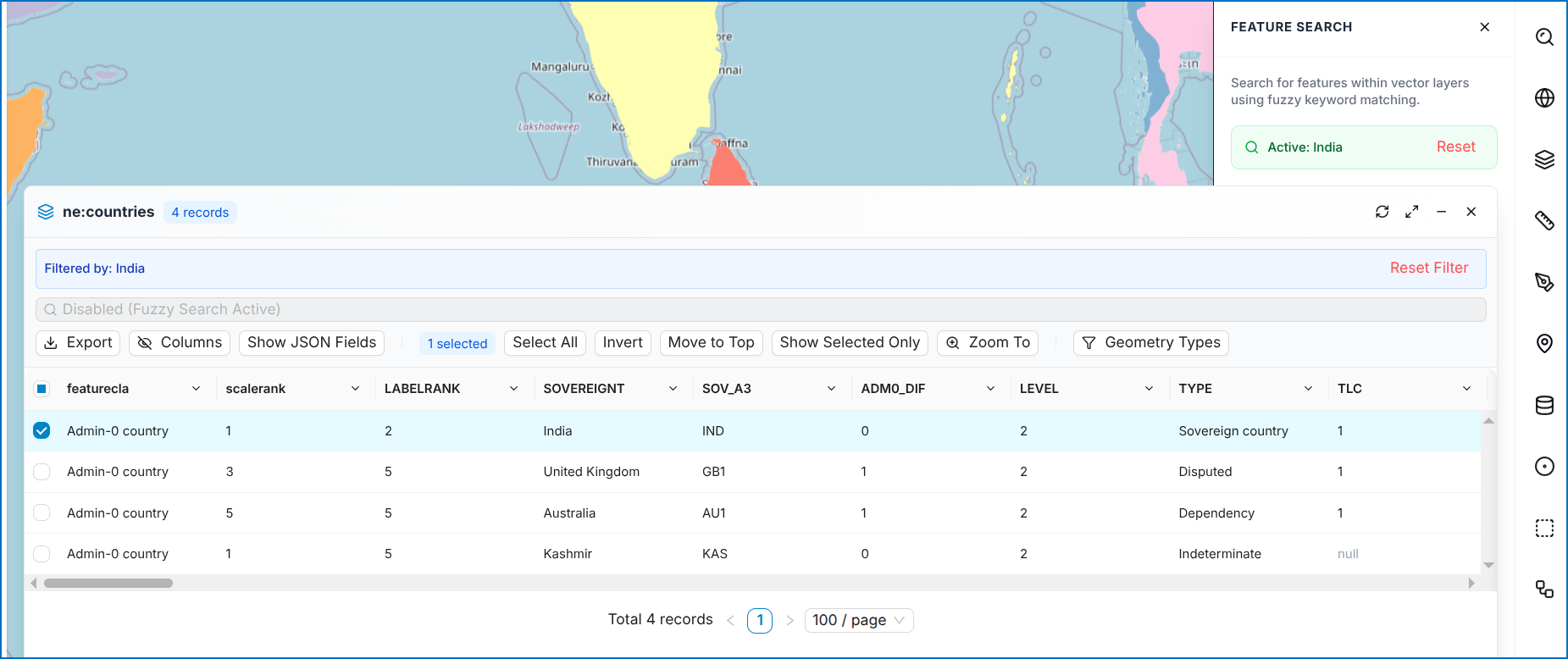
Task: Expand the attribute table to fullscreen
Action: tap(1411, 212)
